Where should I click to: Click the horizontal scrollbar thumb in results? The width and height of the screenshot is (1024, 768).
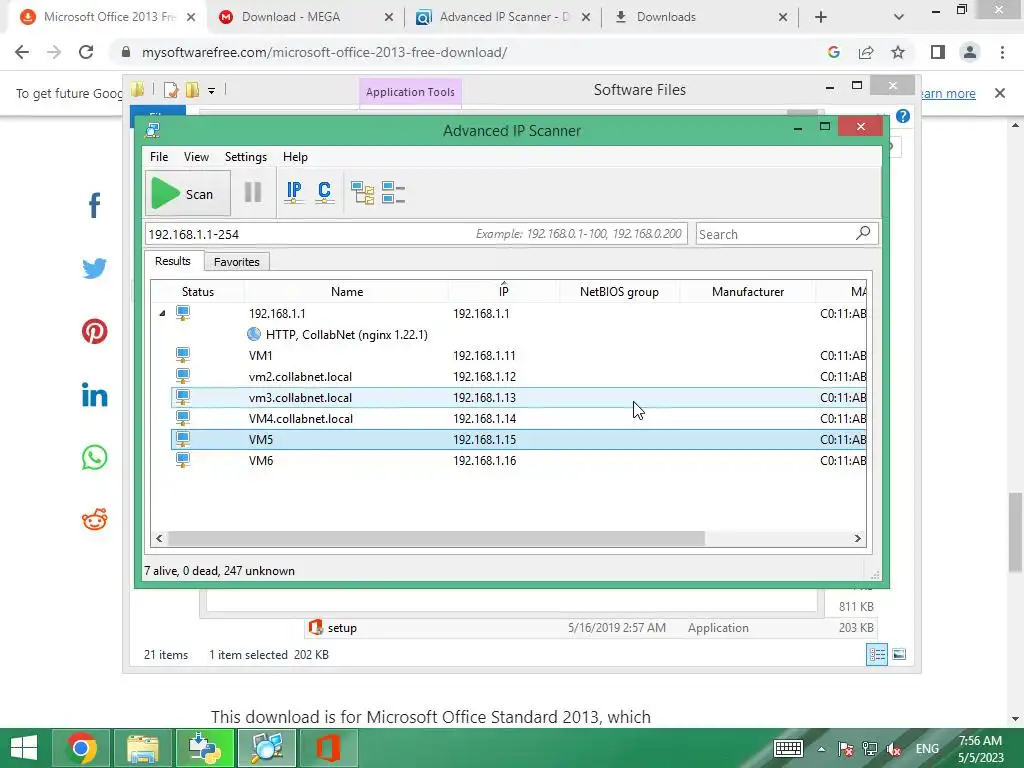[x=436, y=538]
